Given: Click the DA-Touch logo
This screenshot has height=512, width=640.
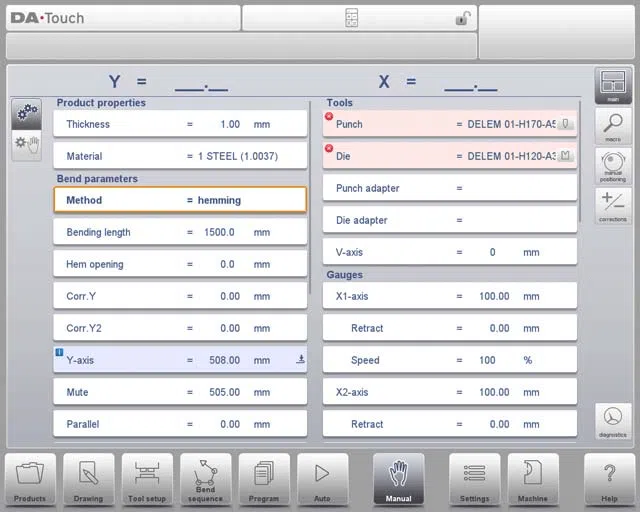Looking at the screenshot, I should [x=47, y=18].
